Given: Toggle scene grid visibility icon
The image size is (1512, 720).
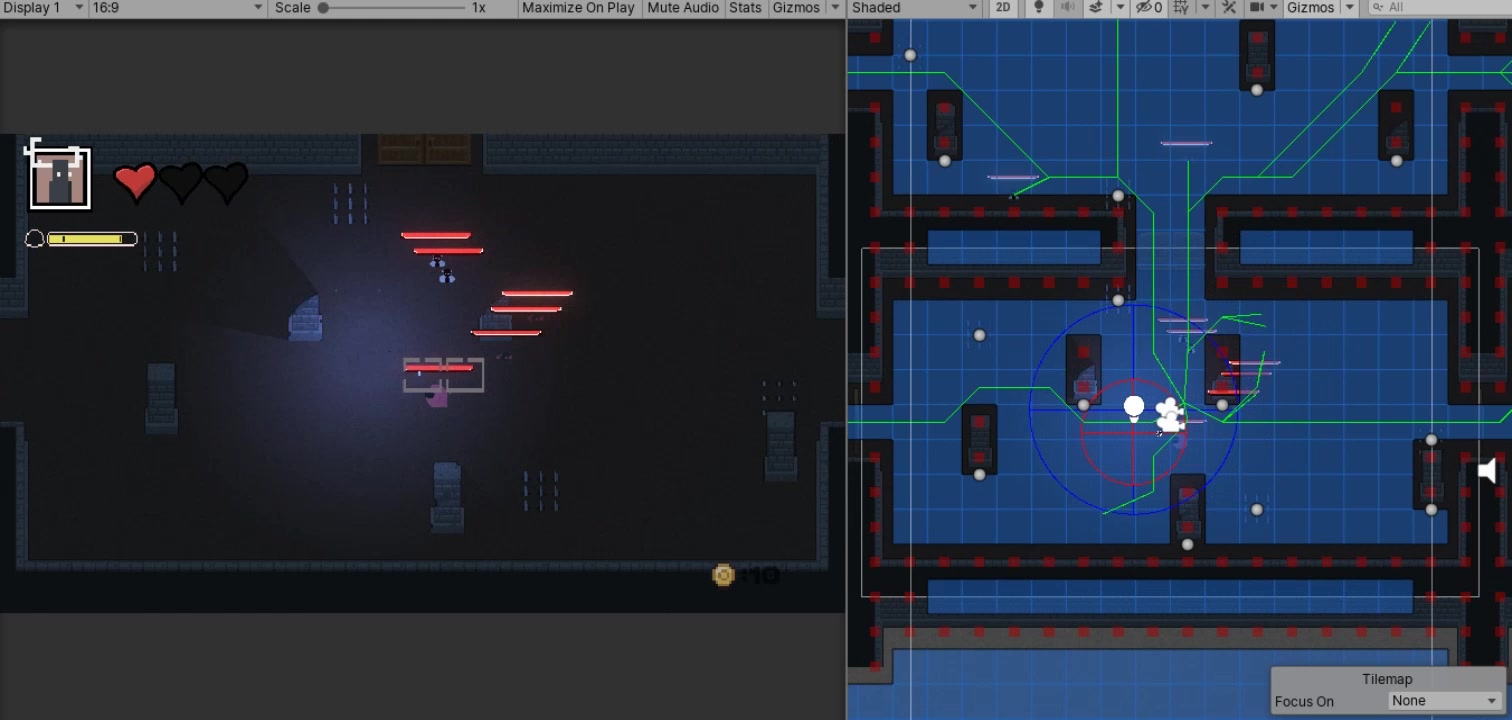Looking at the screenshot, I should pyautogui.click(x=1182, y=8).
